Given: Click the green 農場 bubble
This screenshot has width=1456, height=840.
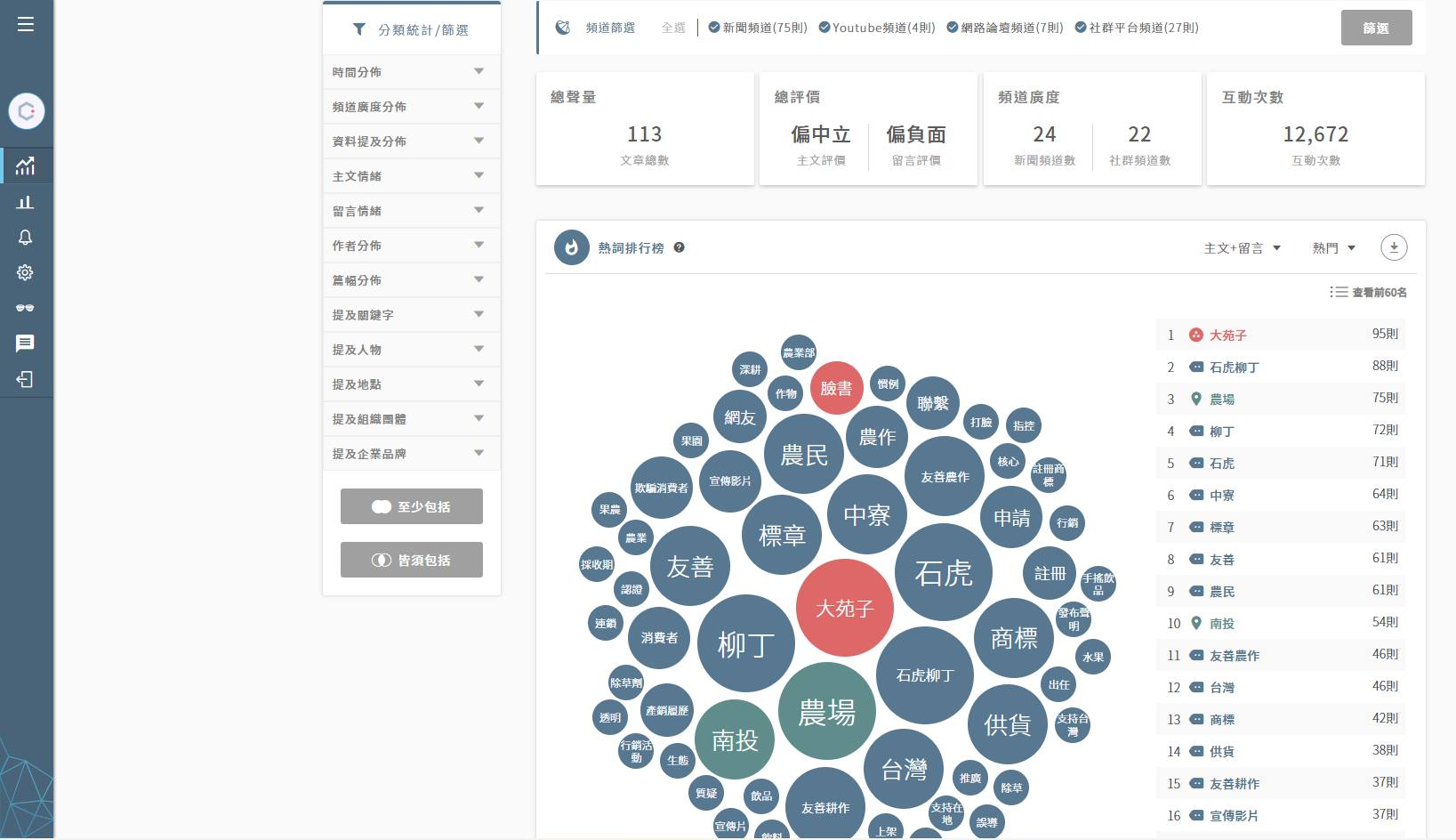Looking at the screenshot, I should pos(826,712).
